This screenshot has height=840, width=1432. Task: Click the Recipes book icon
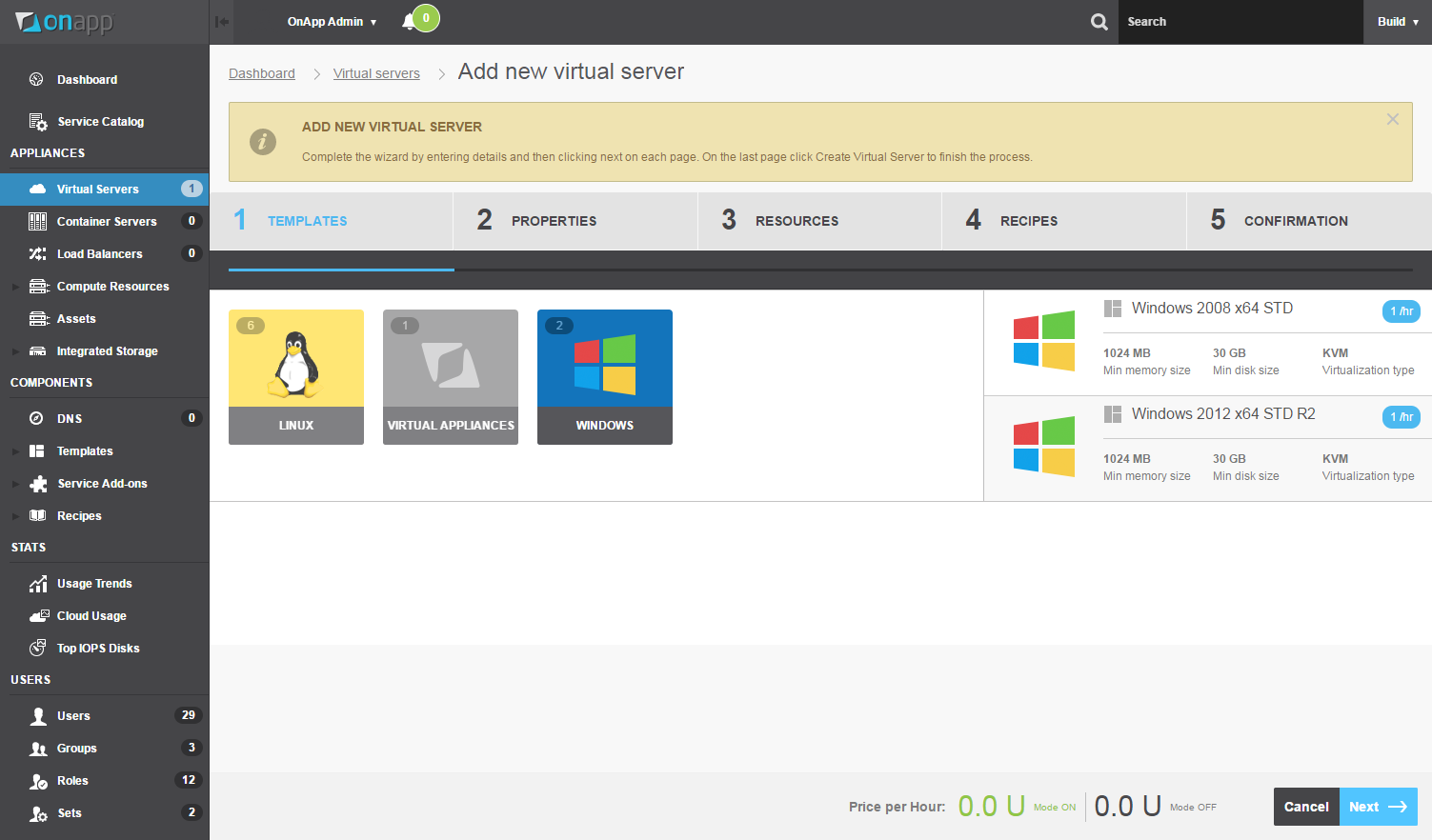coord(38,515)
